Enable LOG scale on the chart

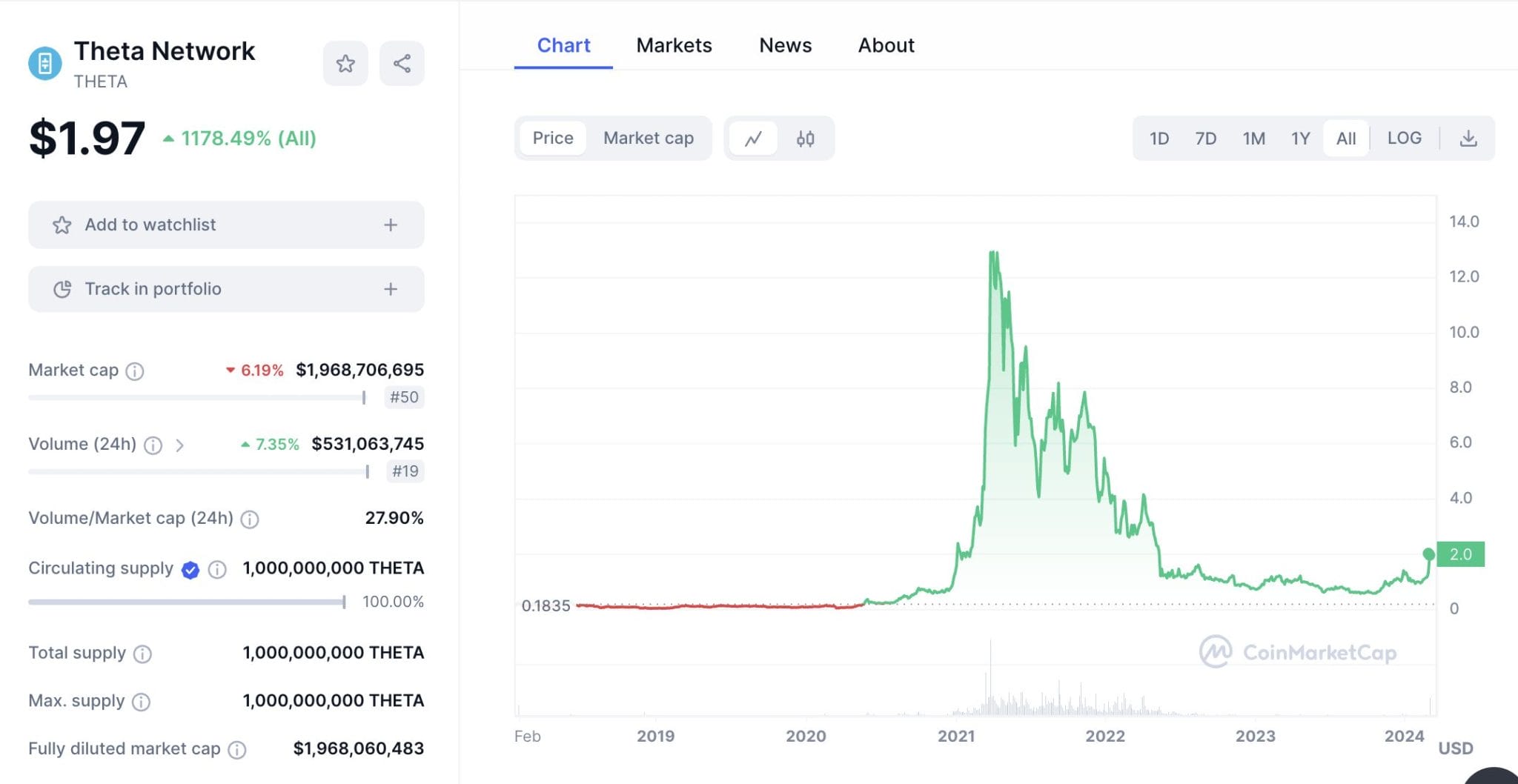(1404, 138)
